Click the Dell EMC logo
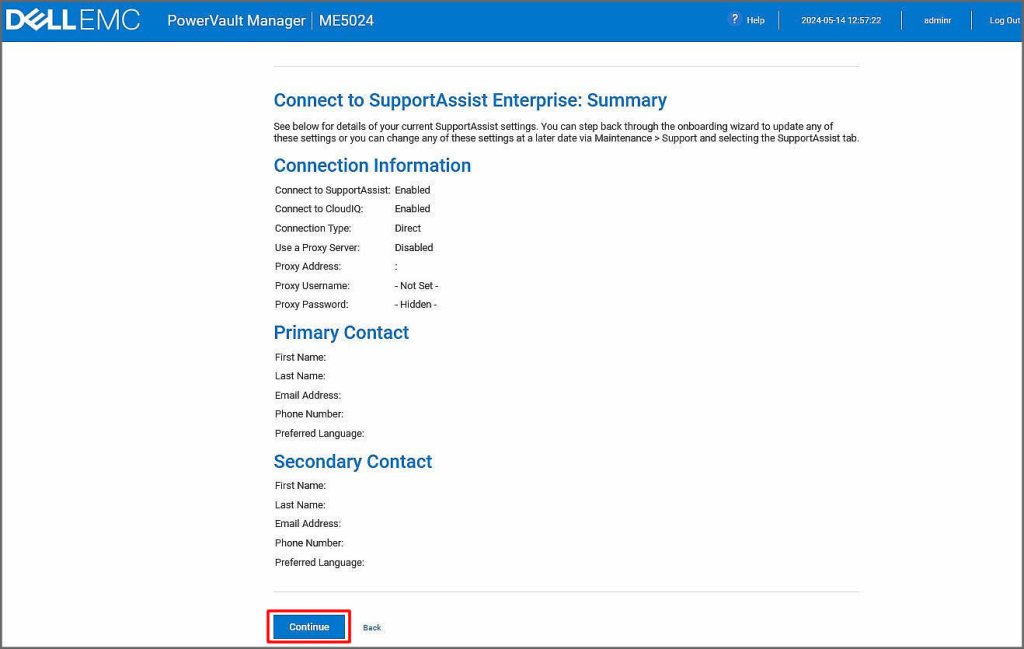1024x649 pixels. 73,20
